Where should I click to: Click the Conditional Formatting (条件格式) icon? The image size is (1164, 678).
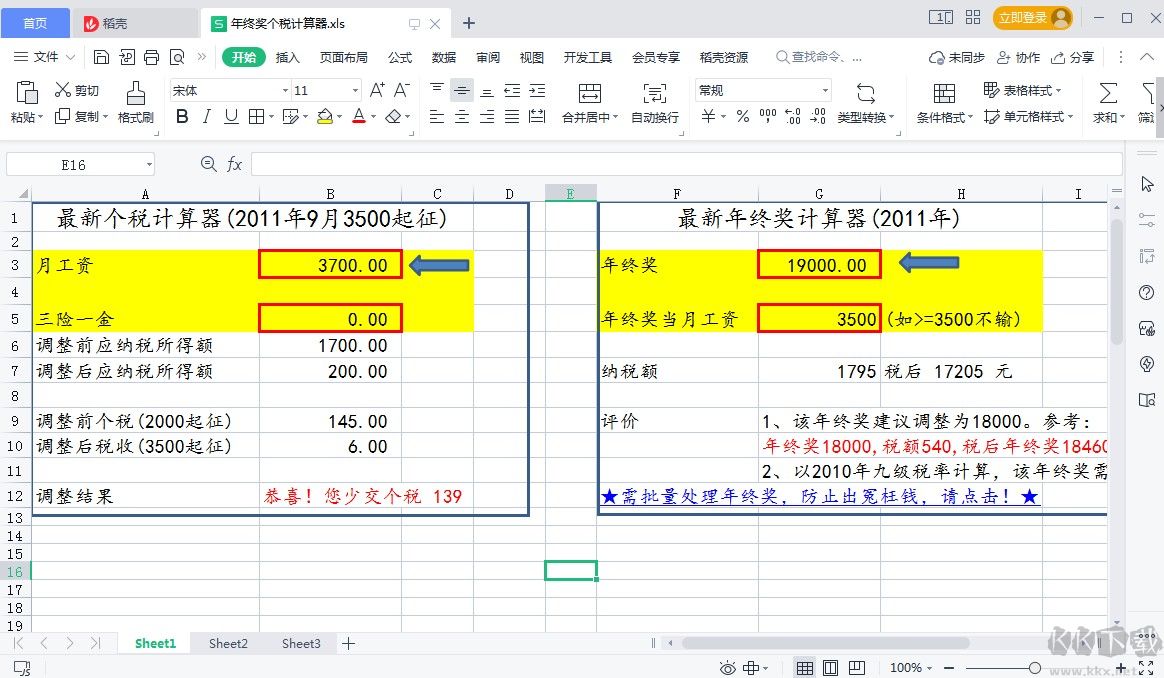pos(944,94)
